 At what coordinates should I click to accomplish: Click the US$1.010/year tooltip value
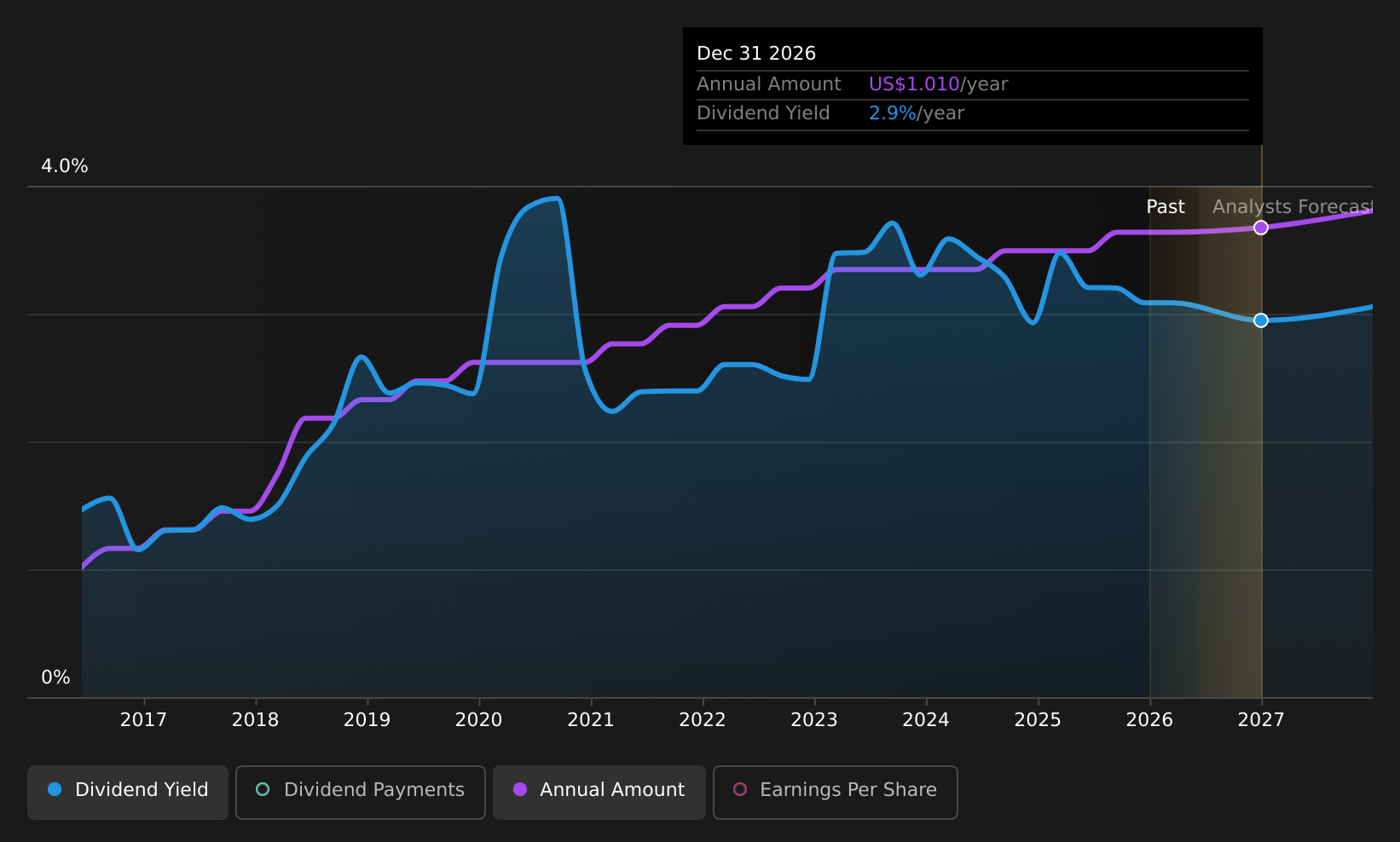point(938,84)
